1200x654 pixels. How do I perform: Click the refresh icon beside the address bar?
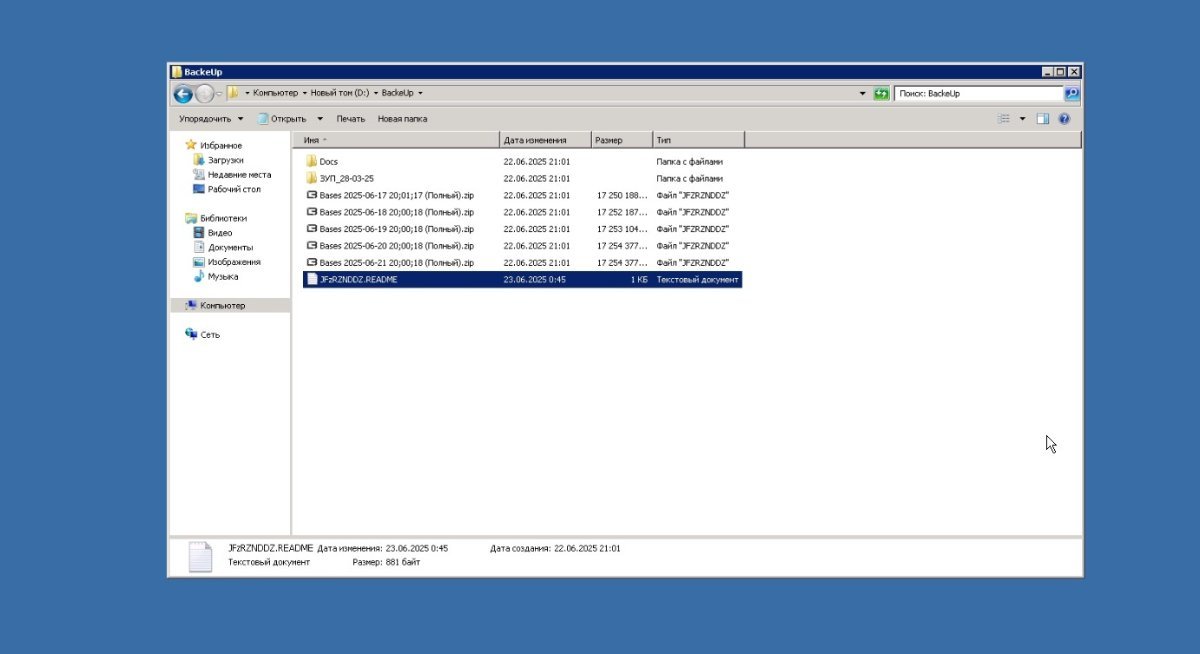[x=881, y=93]
